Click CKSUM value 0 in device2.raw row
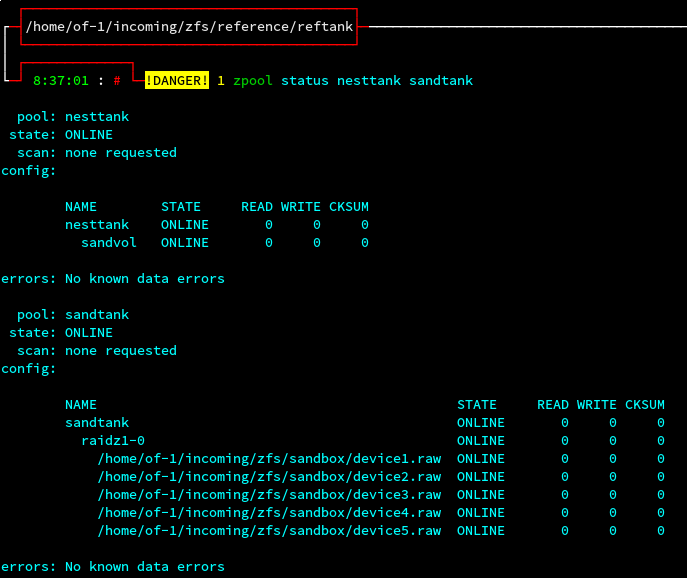 661,477
